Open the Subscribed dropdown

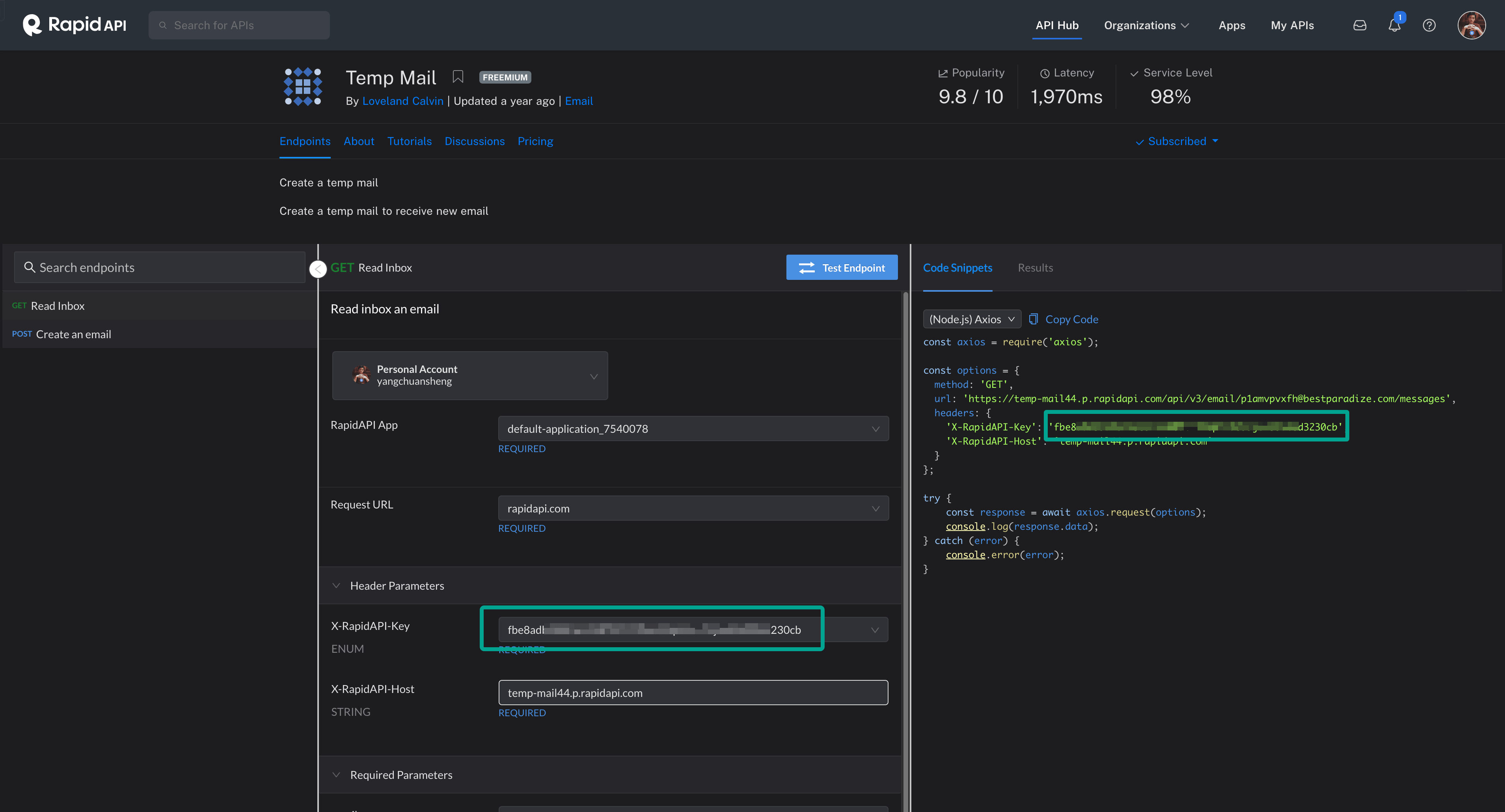1177,142
